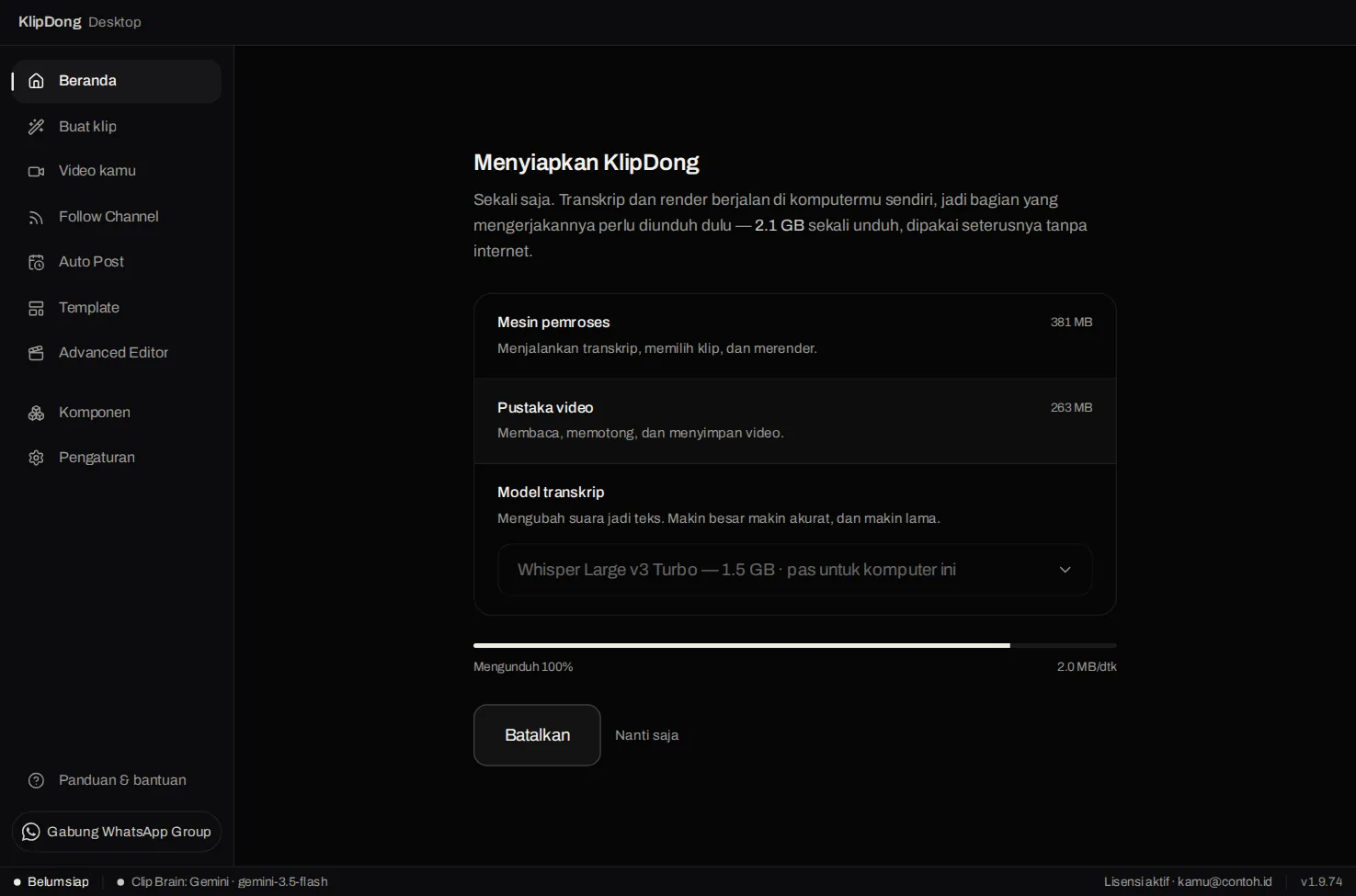The image size is (1356, 896).
Task: Click the Panduan & bantuan question icon
Action: 36,780
